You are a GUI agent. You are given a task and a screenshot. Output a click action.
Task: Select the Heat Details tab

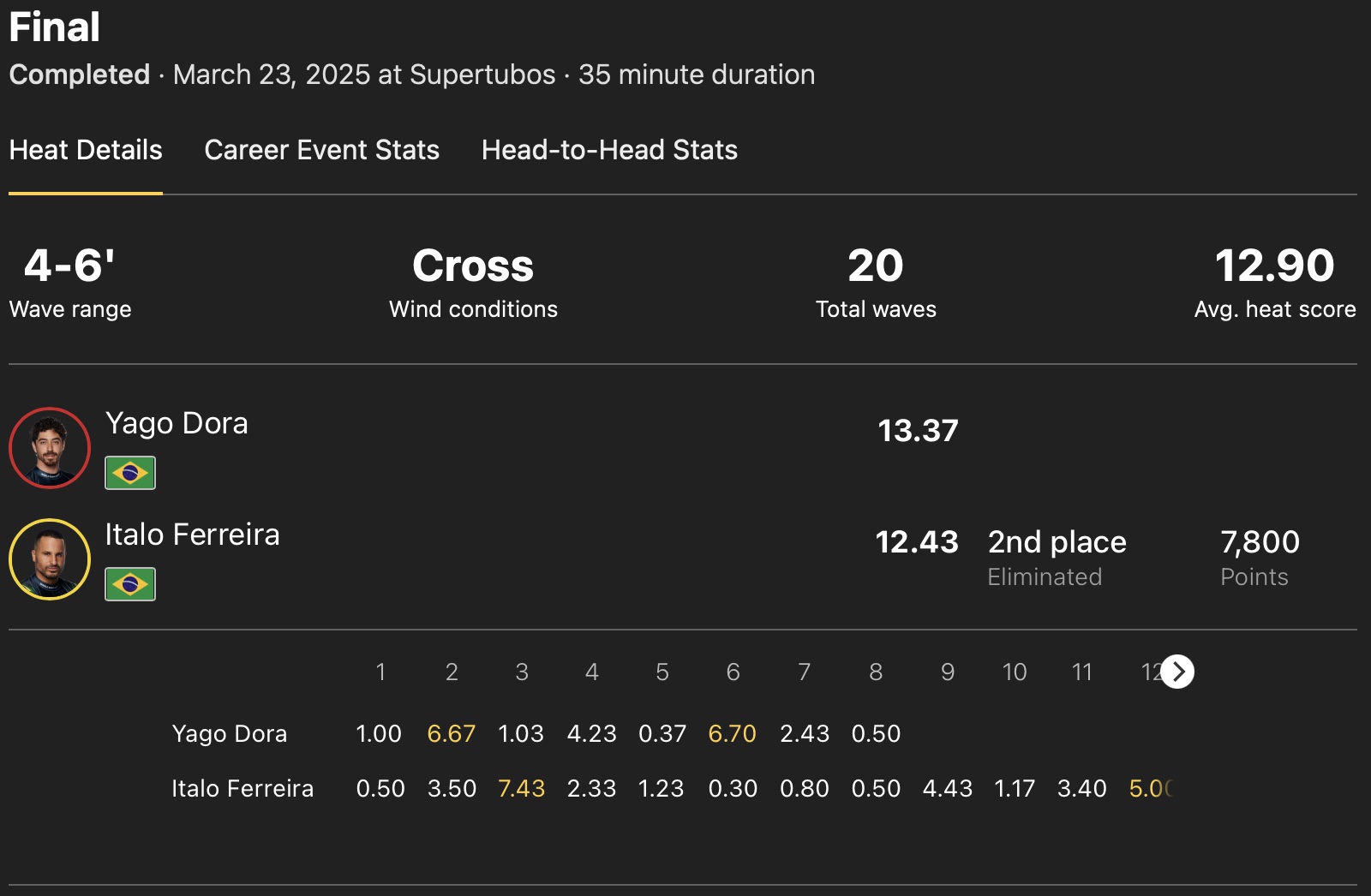pyautogui.click(x=86, y=150)
